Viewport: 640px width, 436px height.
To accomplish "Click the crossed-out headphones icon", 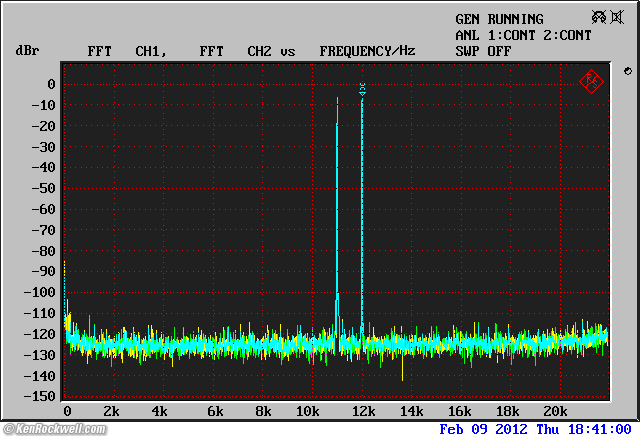I will (x=598, y=17).
